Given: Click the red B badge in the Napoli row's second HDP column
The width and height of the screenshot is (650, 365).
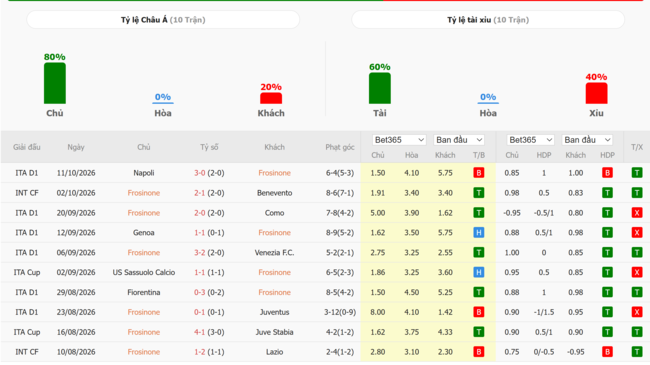Looking at the screenshot, I should [x=607, y=173].
